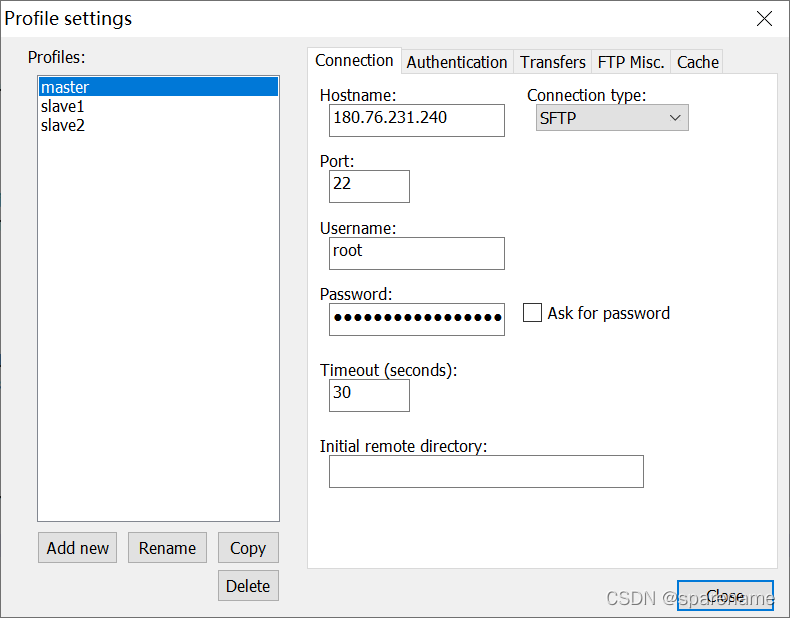
Task: Switch to the FTP Misc. tab
Action: click(631, 62)
